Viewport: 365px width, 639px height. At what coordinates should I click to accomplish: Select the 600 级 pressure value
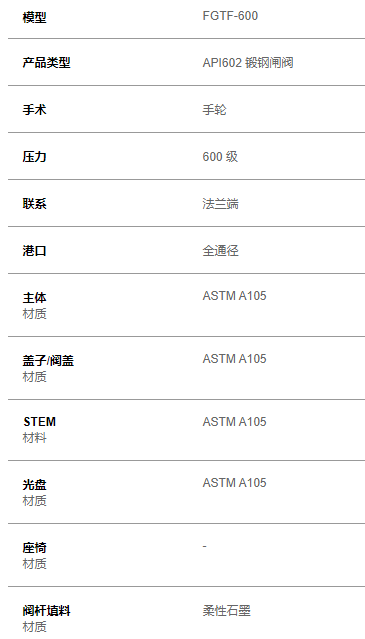pos(220,156)
